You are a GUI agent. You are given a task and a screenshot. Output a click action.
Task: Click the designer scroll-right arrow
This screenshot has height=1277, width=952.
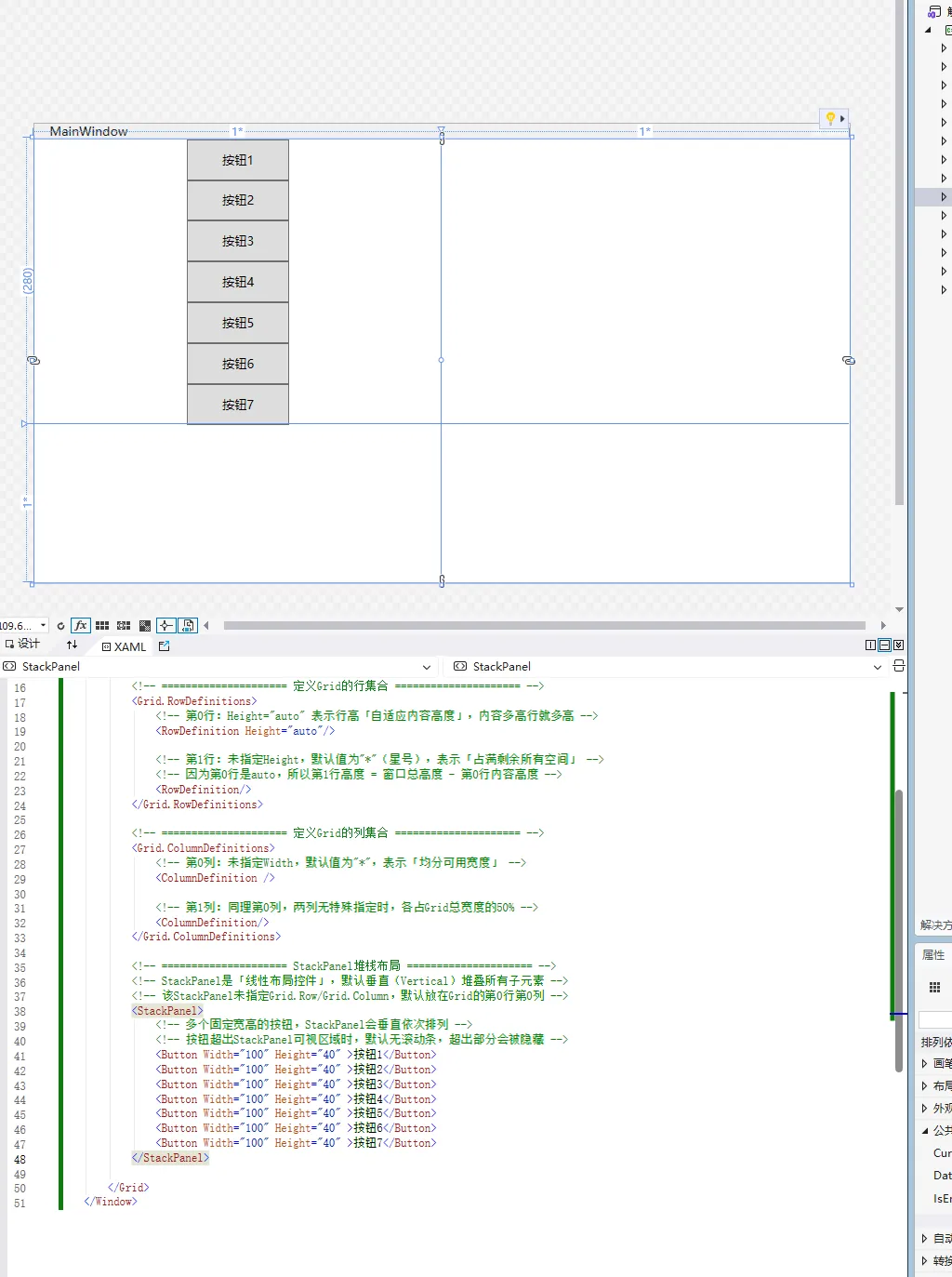pos(883,626)
